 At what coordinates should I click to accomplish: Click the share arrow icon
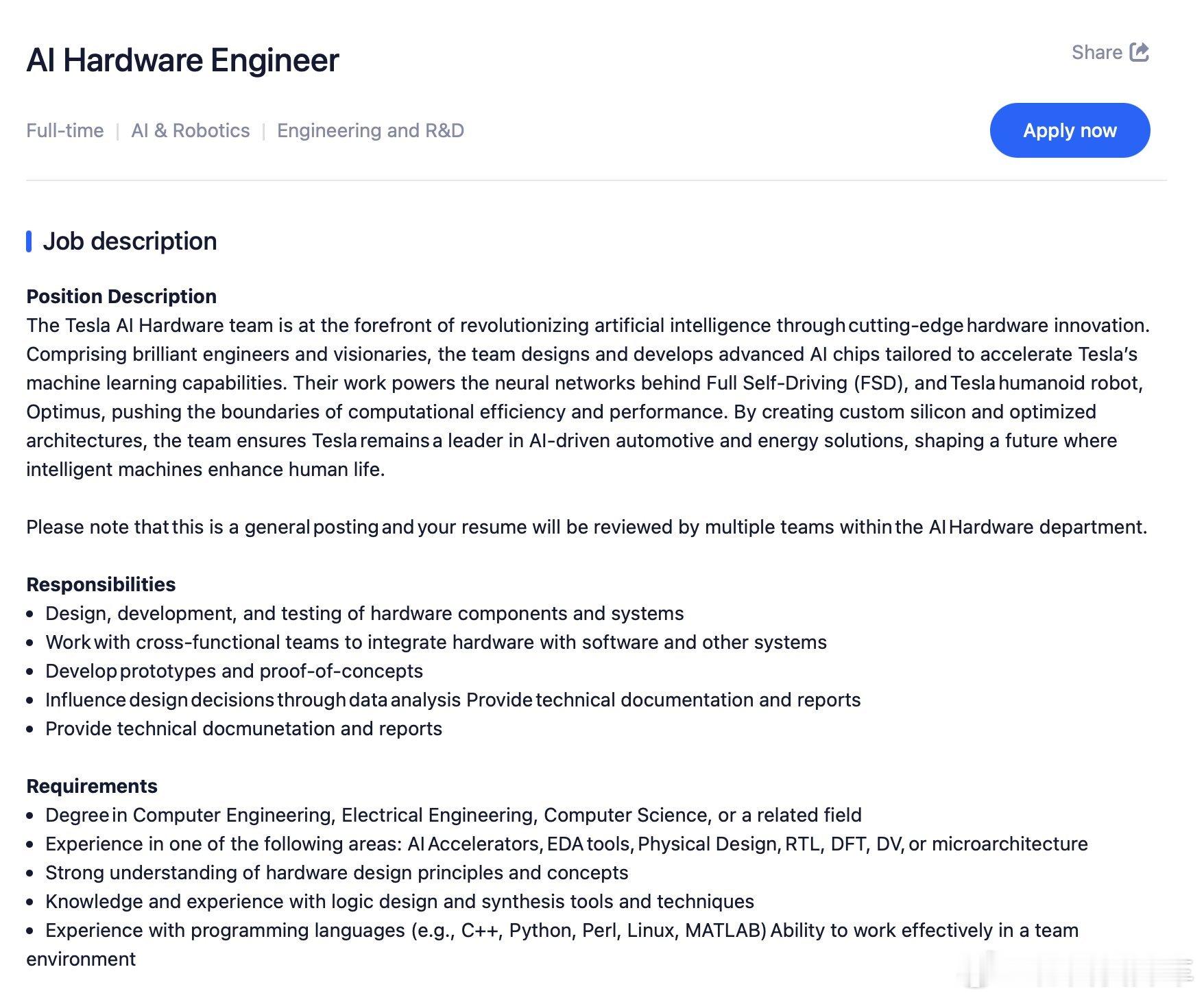[x=1139, y=52]
